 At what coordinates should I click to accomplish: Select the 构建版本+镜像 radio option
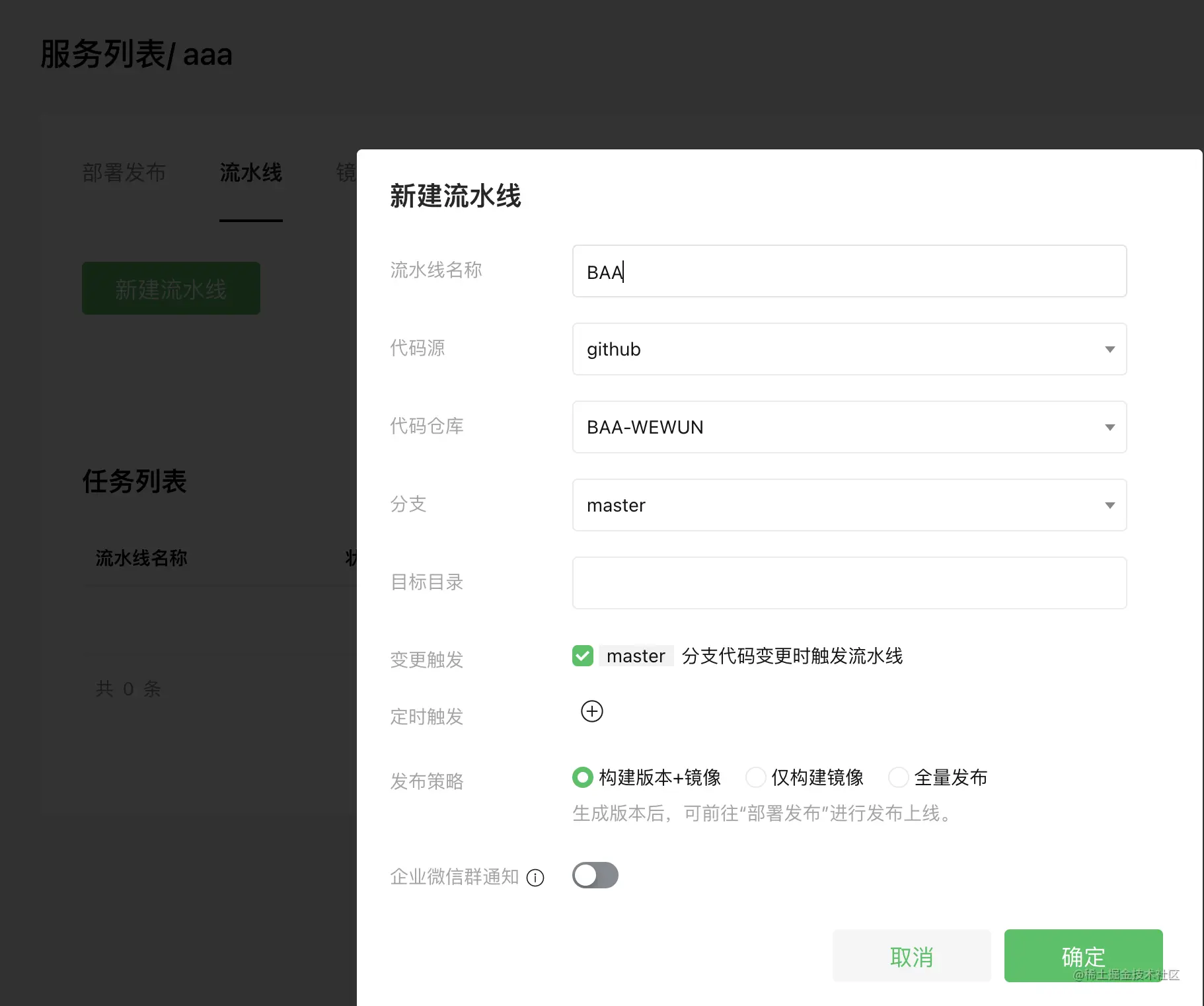click(582, 777)
